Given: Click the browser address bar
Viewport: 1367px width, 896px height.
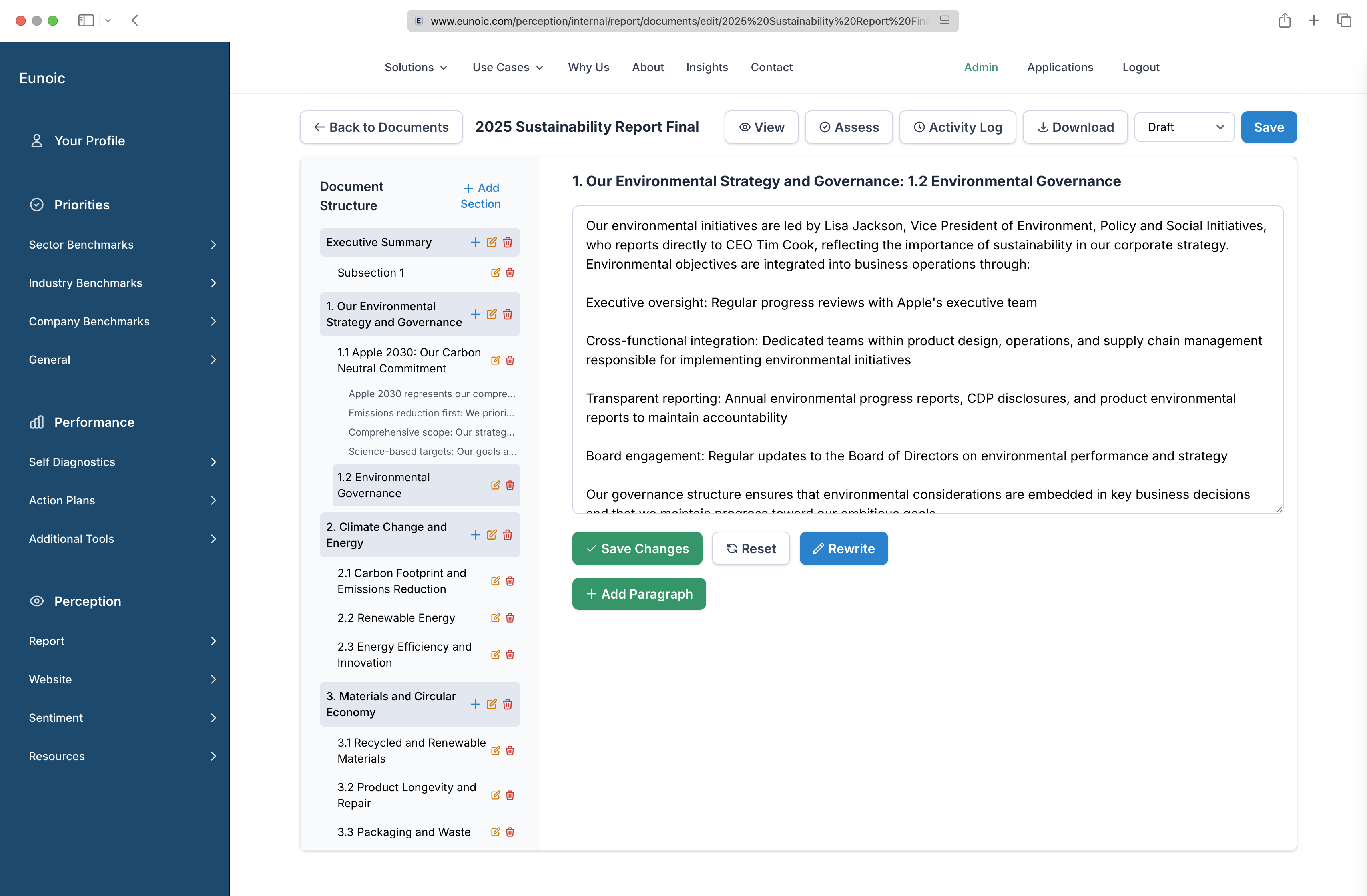Looking at the screenshot, I should tap(682, 21).
